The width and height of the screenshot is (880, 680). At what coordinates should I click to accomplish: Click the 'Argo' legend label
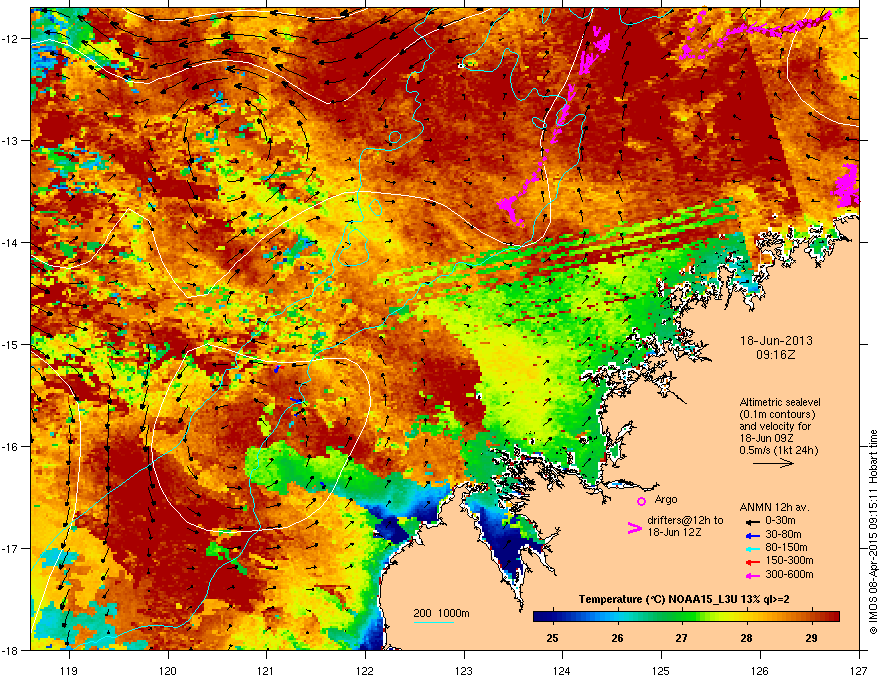point(666,499)
